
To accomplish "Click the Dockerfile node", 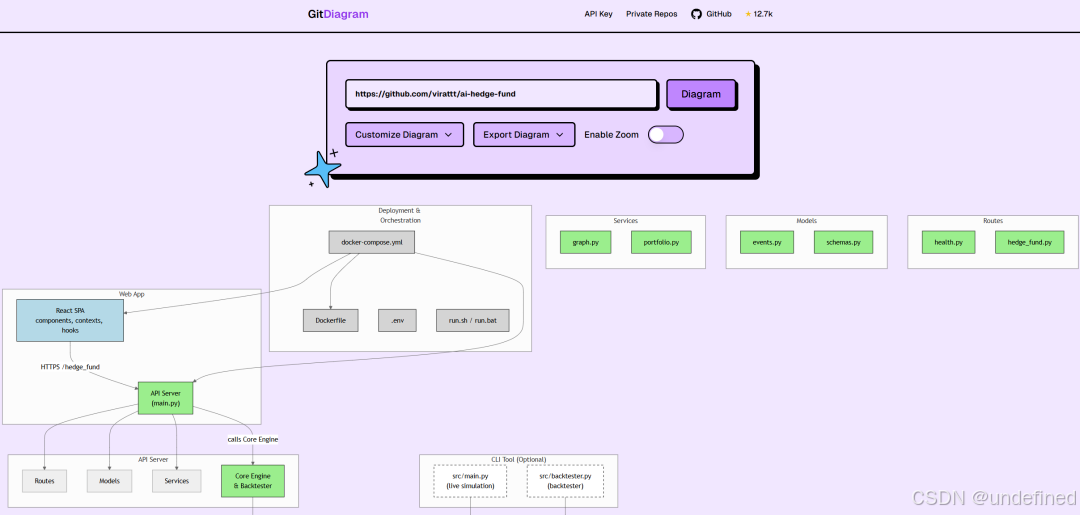I will 331,320.
